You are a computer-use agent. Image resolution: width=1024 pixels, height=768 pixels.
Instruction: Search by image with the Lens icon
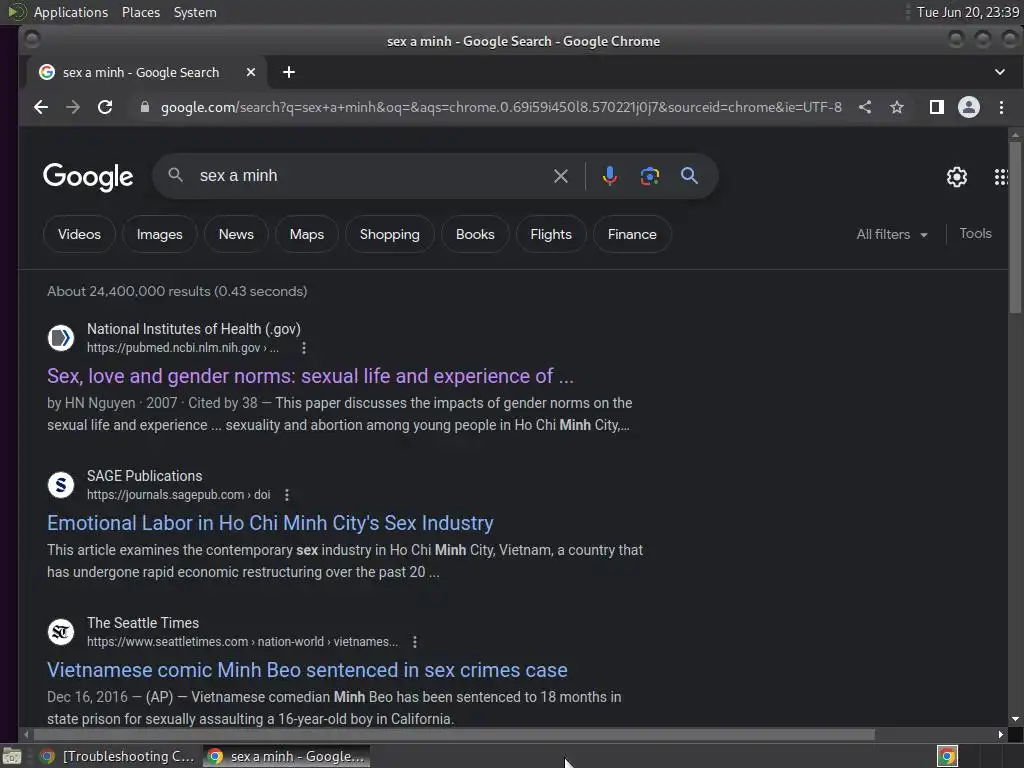649,176
